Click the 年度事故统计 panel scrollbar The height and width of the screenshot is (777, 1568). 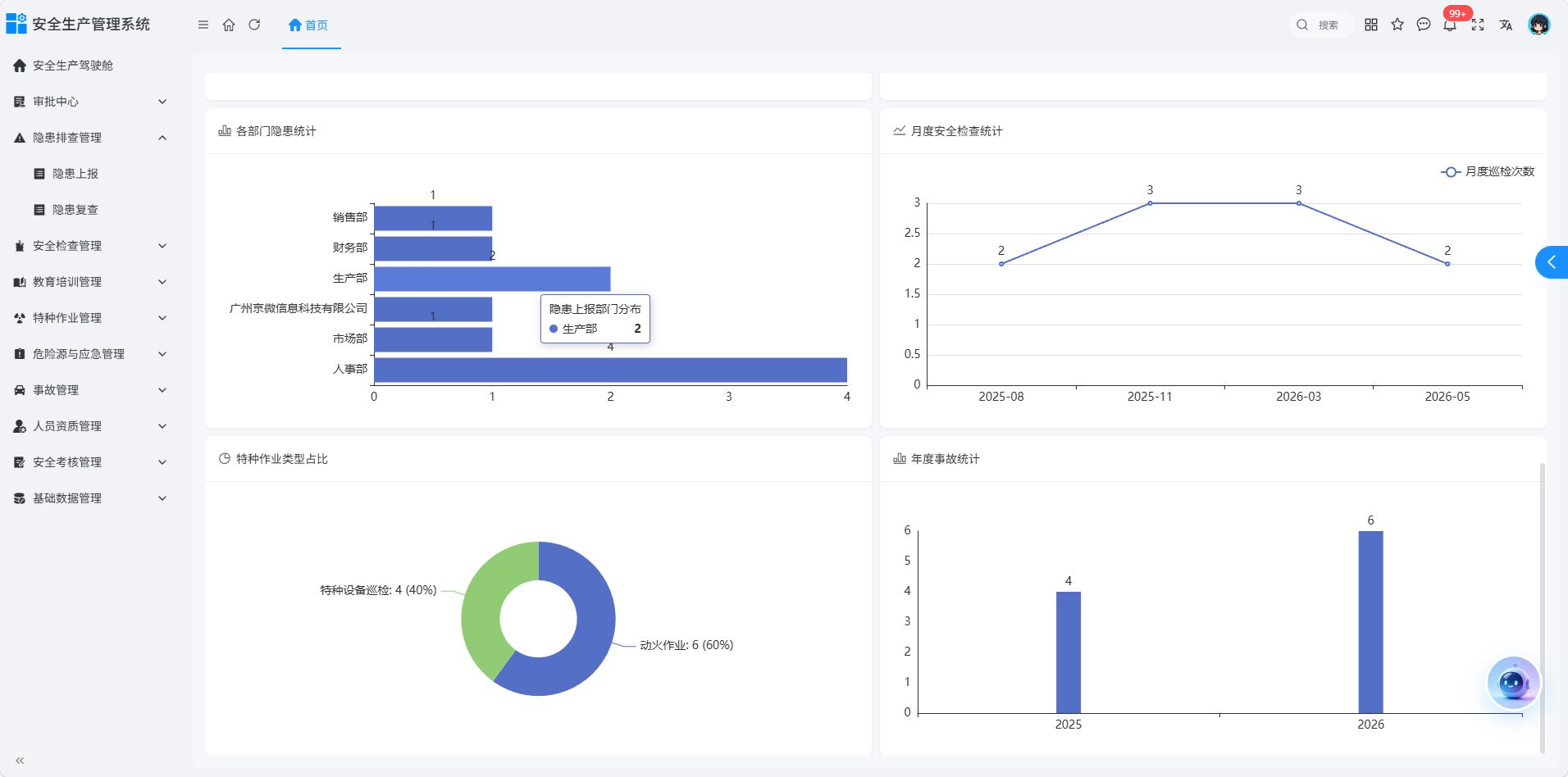coord(1542,607)
